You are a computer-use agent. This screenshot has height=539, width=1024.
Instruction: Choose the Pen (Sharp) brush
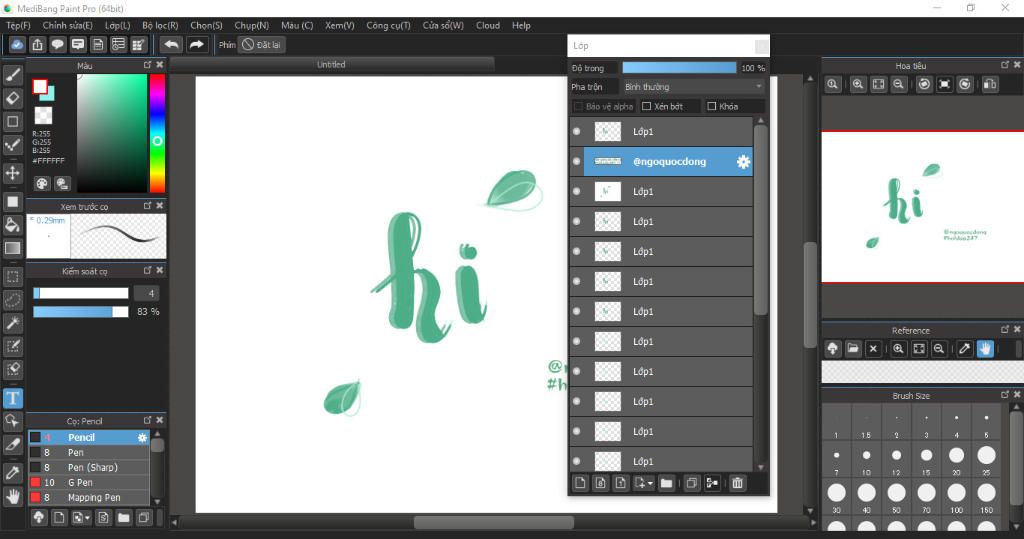[89, 468]
